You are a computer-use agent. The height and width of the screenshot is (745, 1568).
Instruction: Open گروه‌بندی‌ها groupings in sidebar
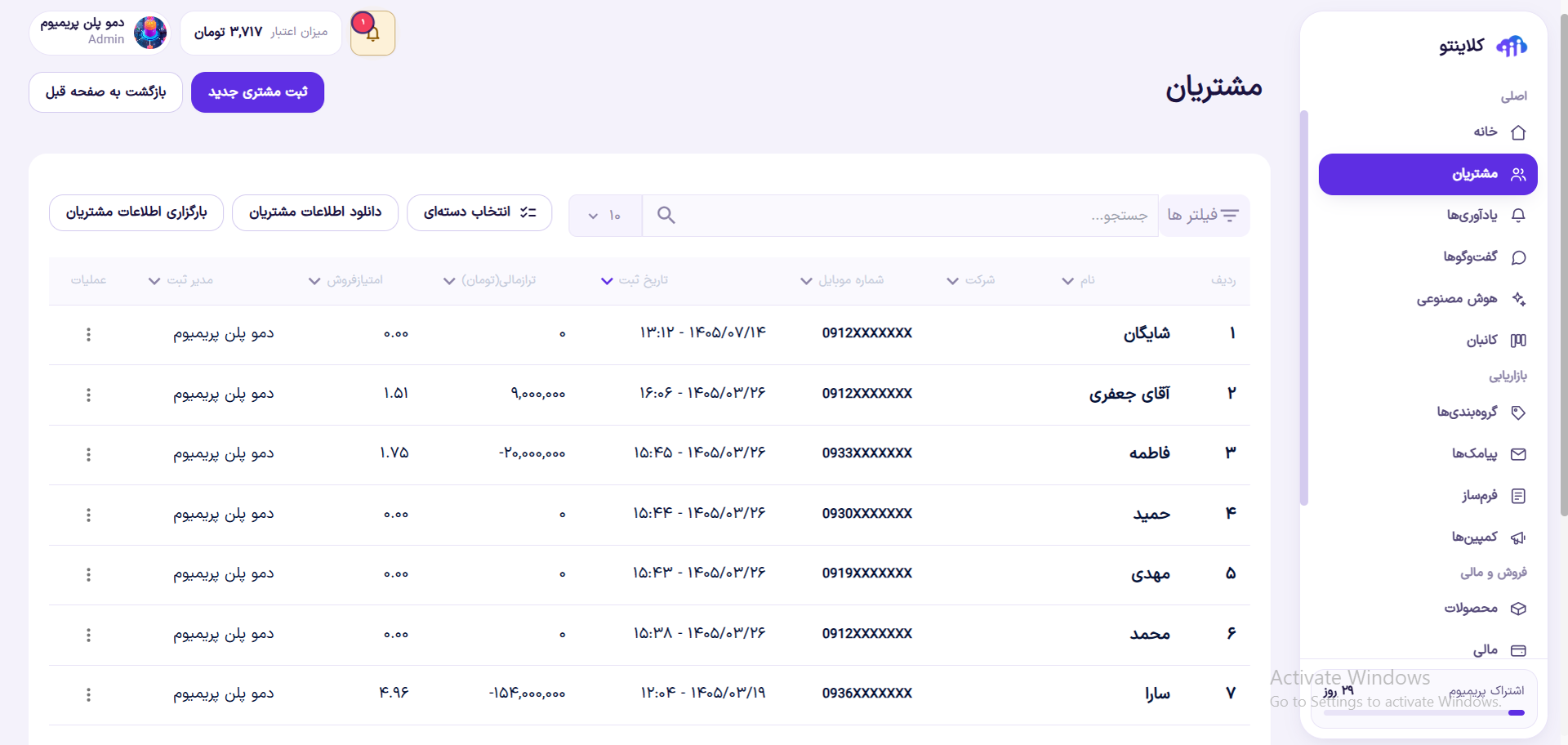[1428, 413]
